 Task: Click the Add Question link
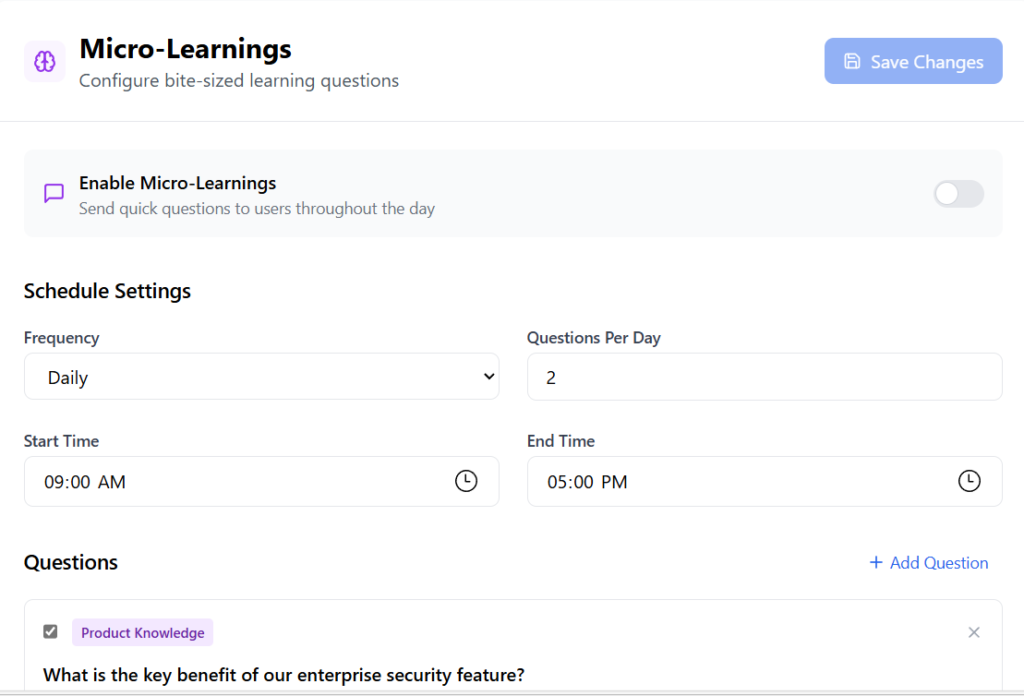point(938,563)
